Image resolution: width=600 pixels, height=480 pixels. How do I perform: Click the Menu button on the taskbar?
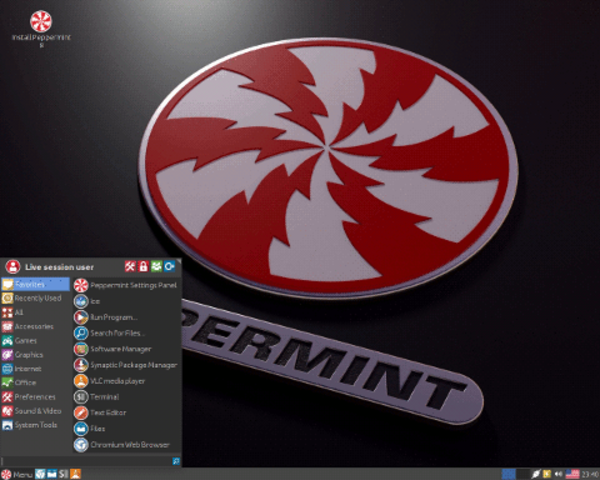coord(16,475)
